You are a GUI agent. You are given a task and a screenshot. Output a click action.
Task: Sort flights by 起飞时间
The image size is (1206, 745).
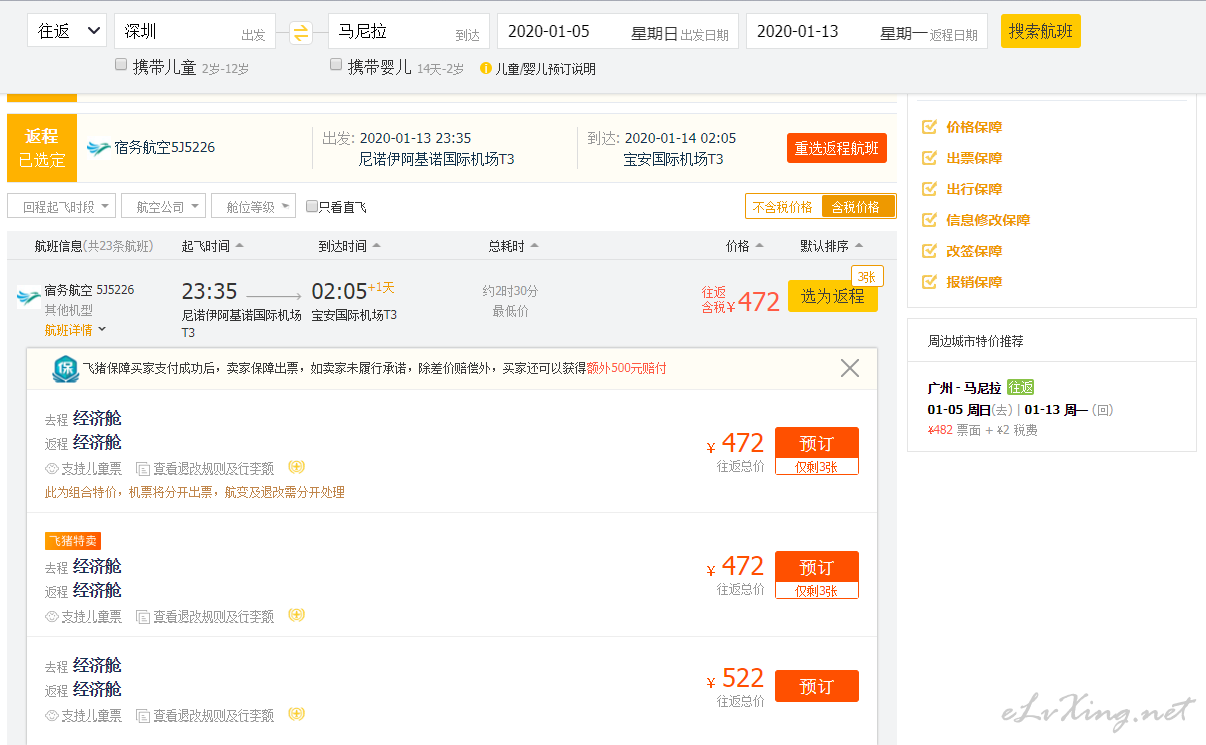(x=212, y=246)
